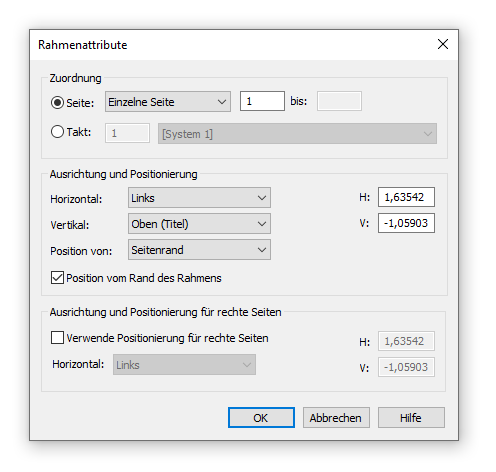Click the V field showing -1,05903
The width and height of the screenshot is (496, 472).
tap(406, 223)
